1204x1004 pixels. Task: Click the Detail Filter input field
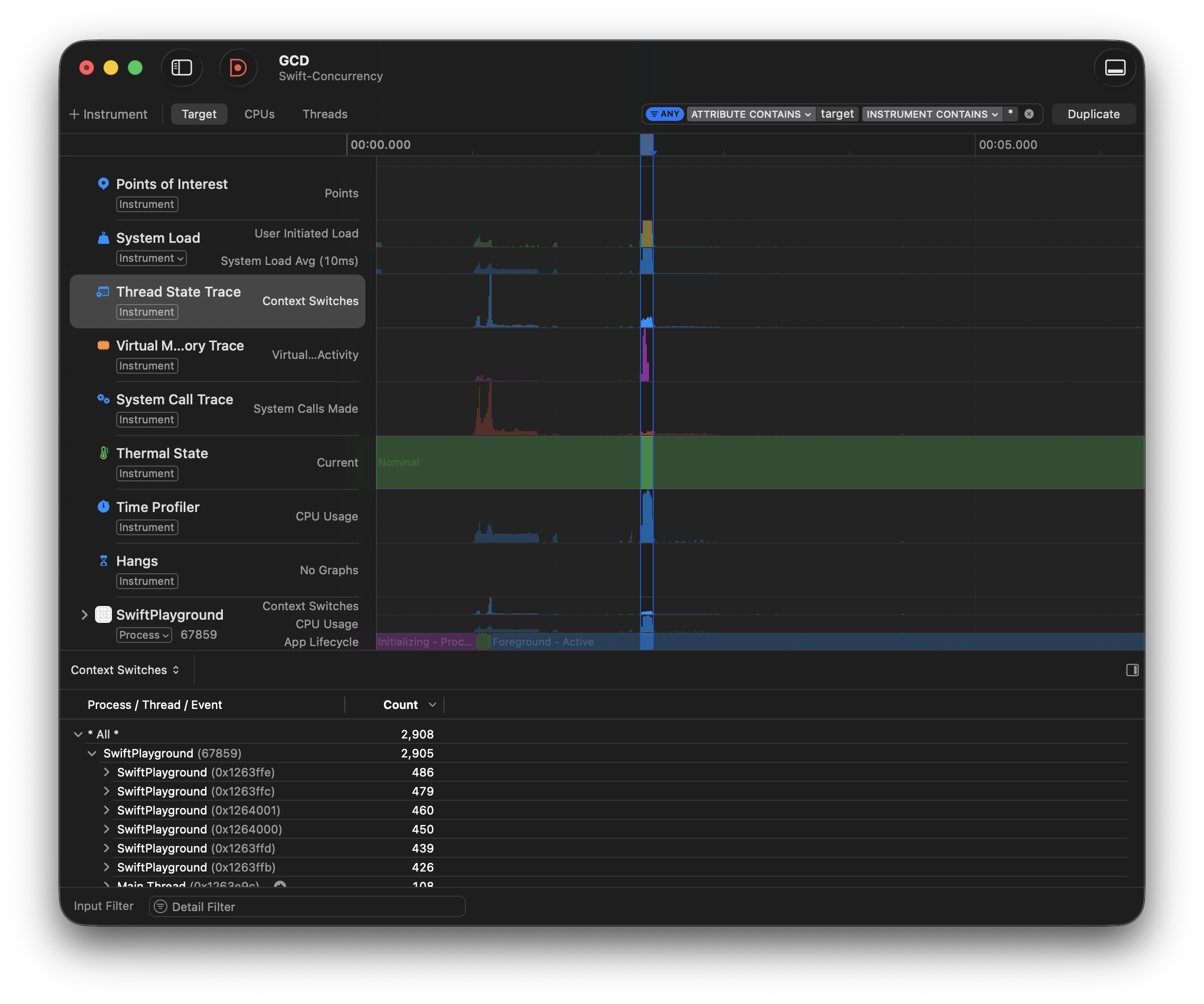point(307,906)
